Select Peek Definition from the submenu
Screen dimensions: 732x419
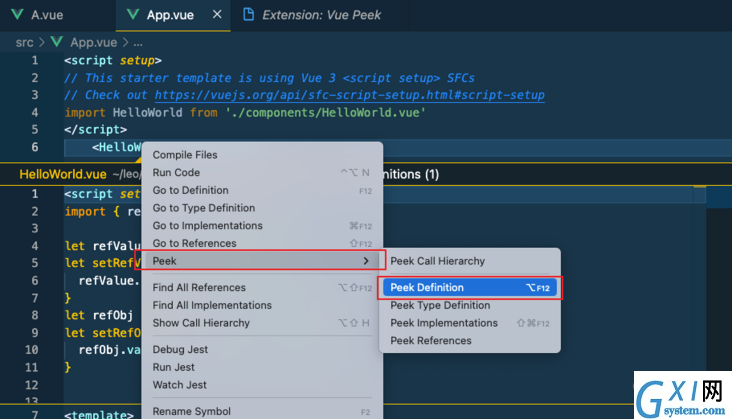pyautogui.click(x=470, y=287)
